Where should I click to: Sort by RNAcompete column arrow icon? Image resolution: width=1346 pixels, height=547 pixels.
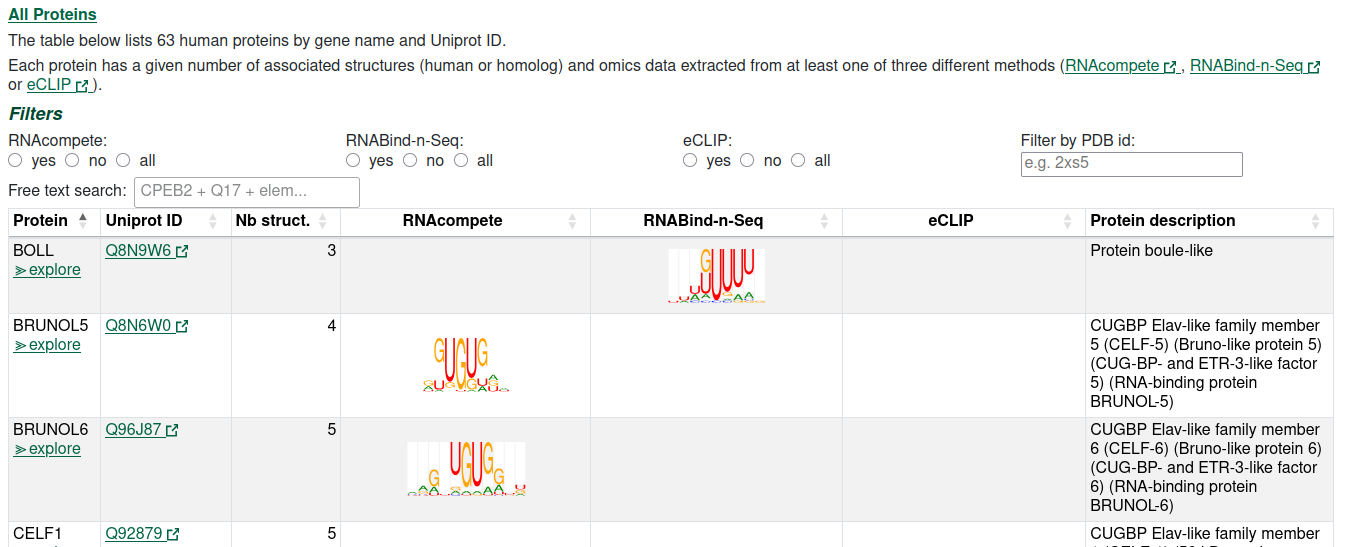572,221
